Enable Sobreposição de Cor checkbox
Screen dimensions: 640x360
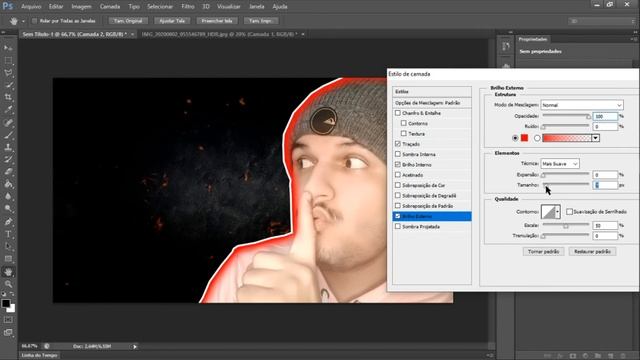click(x=398, y=185)
